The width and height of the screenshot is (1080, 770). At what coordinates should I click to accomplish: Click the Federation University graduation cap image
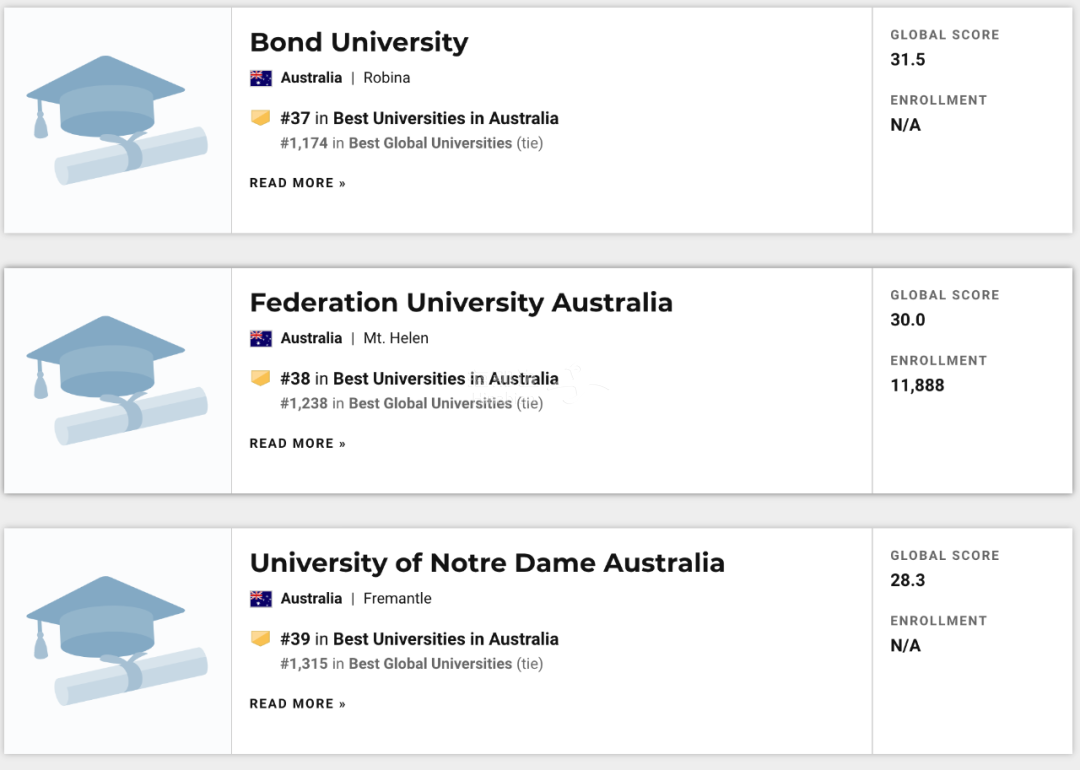point(117,380)
